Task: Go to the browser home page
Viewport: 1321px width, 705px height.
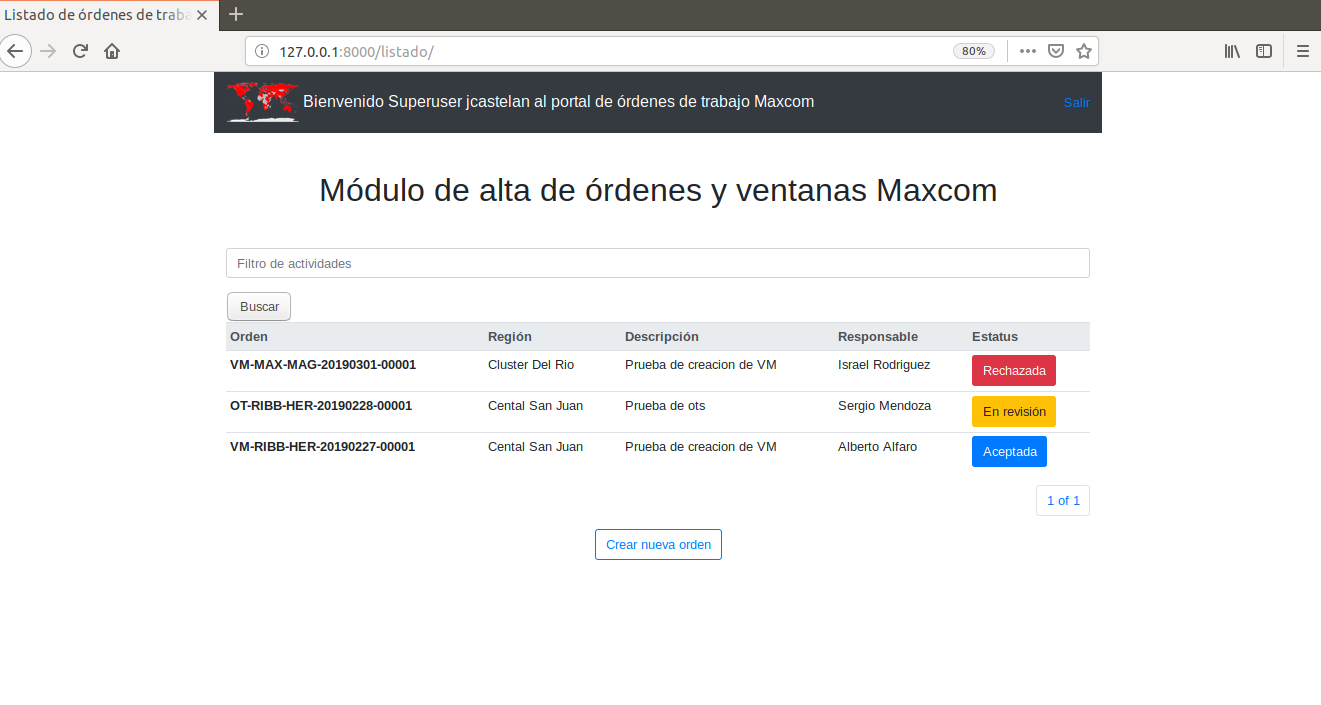Action: 112,51
